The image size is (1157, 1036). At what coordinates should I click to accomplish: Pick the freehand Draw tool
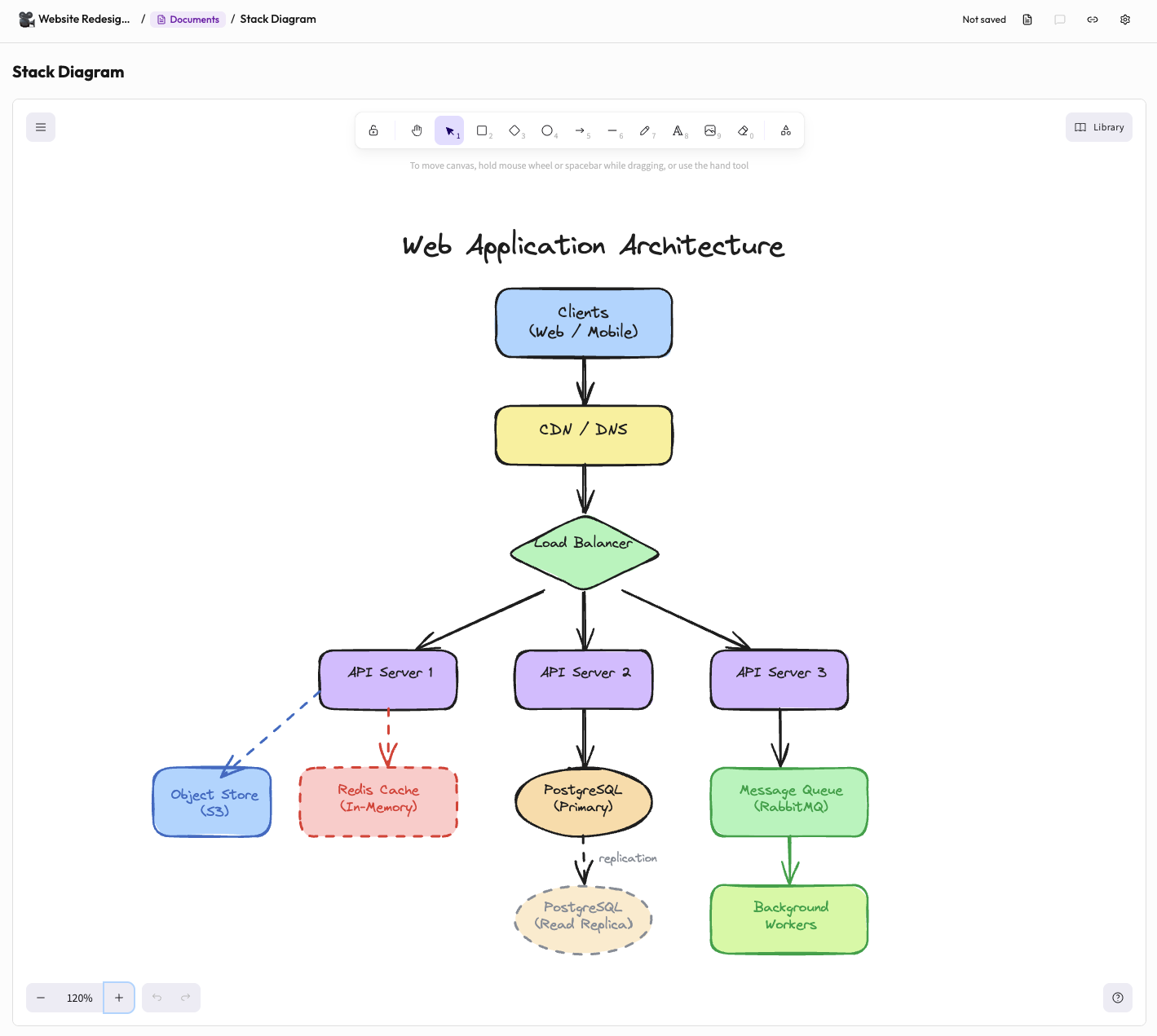pyautogui.click(x=645, y=130)
